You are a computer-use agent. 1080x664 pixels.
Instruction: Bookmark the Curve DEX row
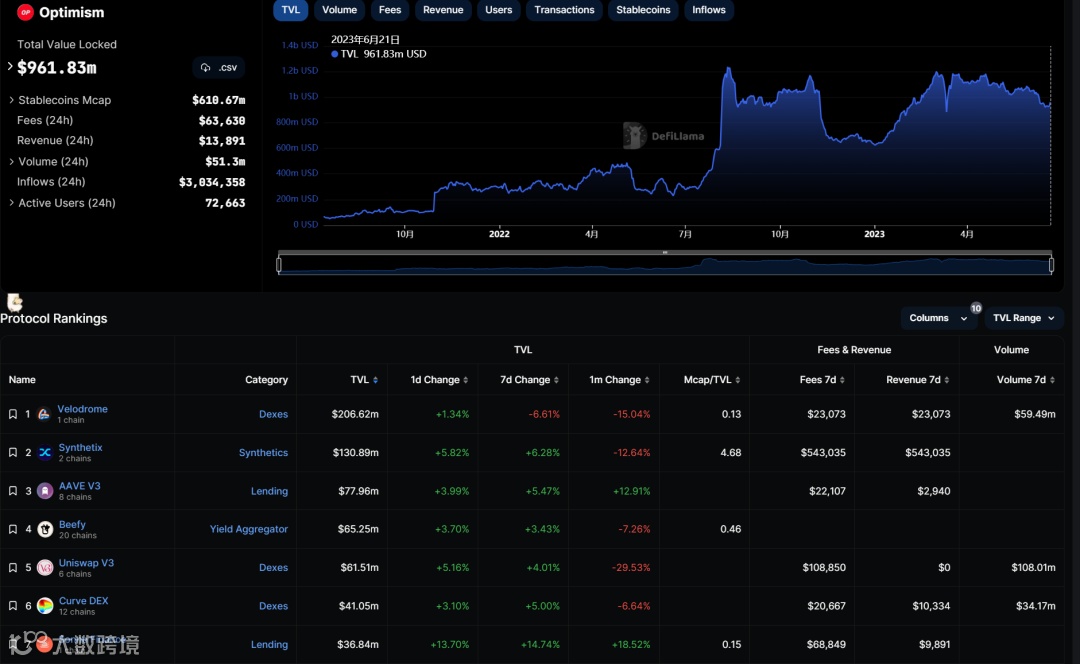click(x=12, y=606)
